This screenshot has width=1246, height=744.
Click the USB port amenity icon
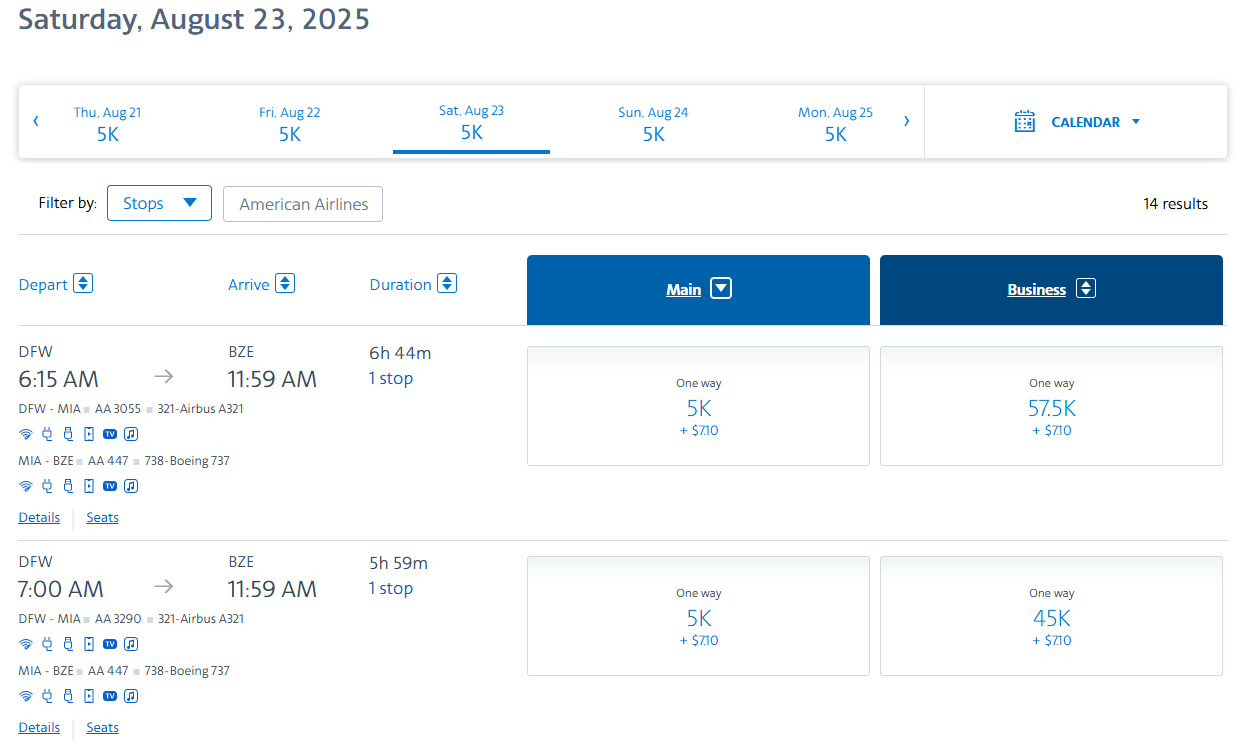[x=68, y=433]
